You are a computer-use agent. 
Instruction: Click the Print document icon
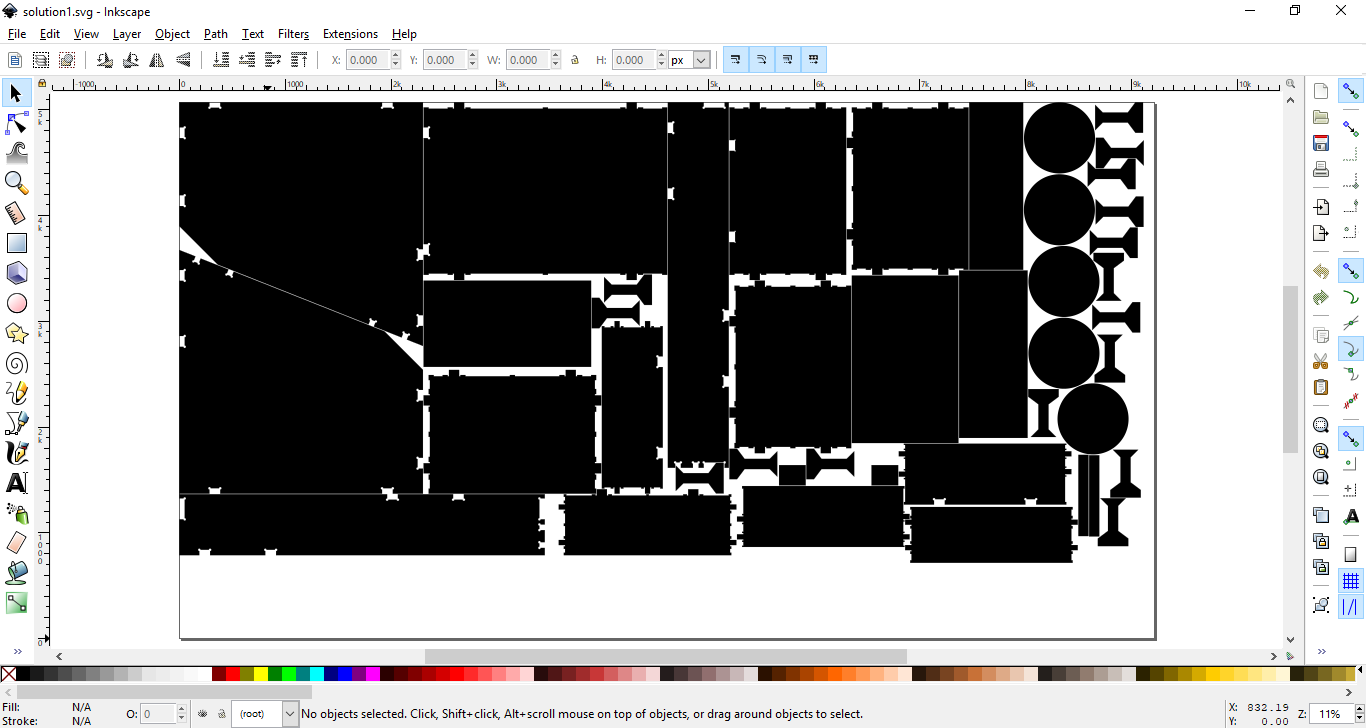pos(1321,169)
